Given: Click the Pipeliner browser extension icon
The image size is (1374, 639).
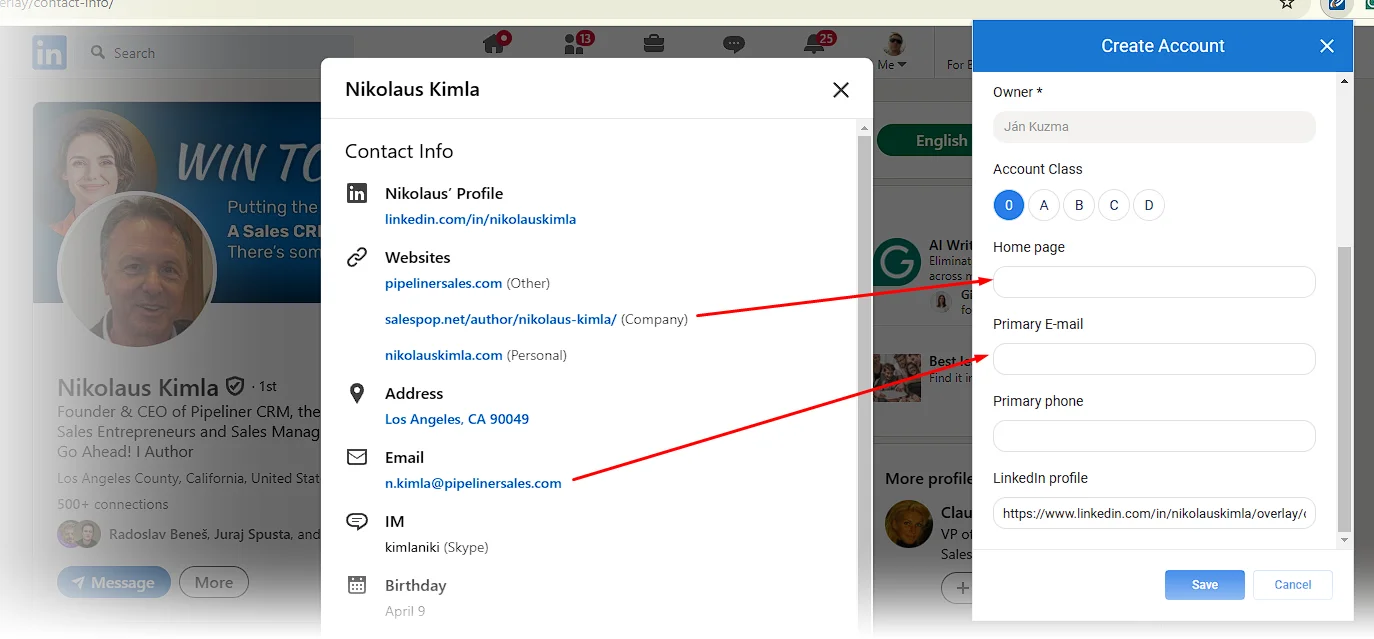Looking at the screenshot, I should (1336, 5).
